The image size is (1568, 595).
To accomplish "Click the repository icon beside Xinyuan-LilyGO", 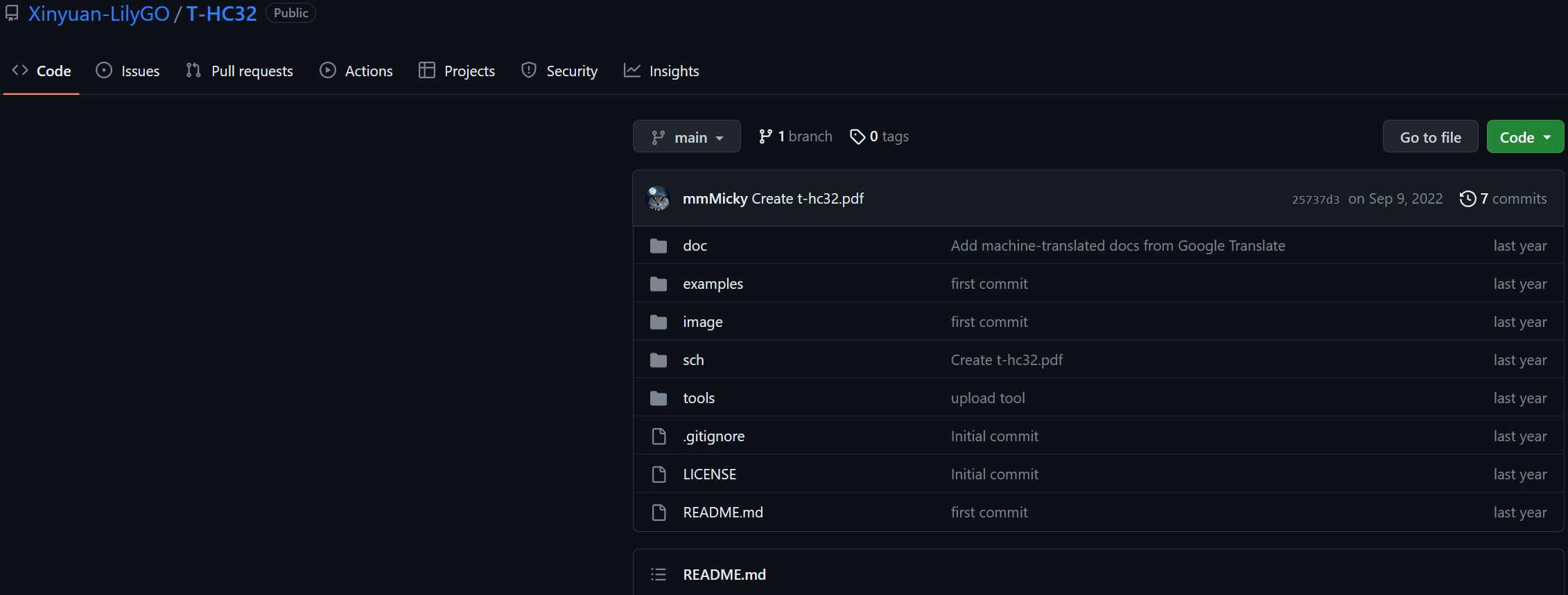I will tap(12, 14).
